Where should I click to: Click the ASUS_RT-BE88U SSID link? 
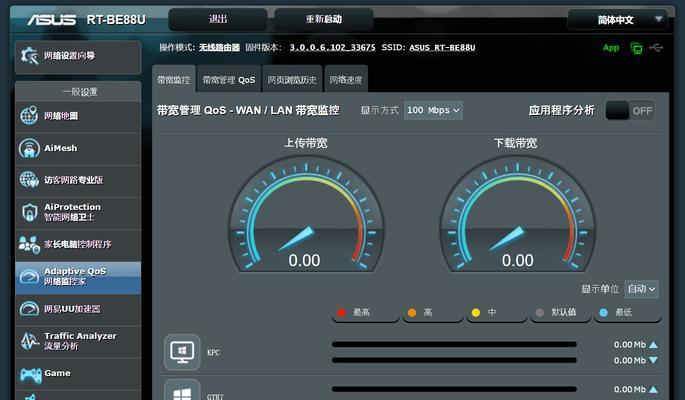(442, 48)
